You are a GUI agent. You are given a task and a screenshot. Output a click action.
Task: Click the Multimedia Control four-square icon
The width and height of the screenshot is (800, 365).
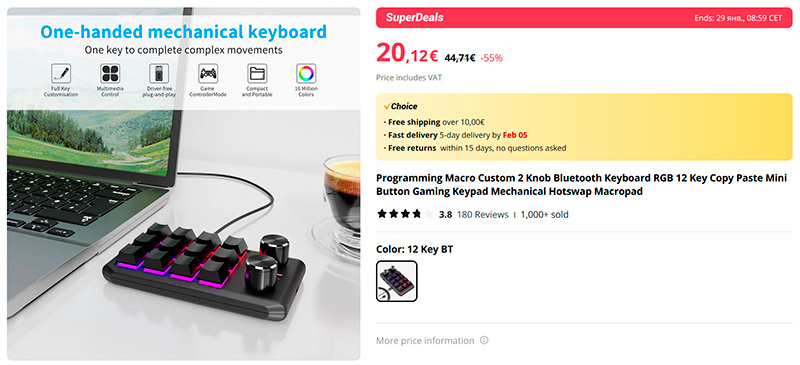tap(110, 74)
